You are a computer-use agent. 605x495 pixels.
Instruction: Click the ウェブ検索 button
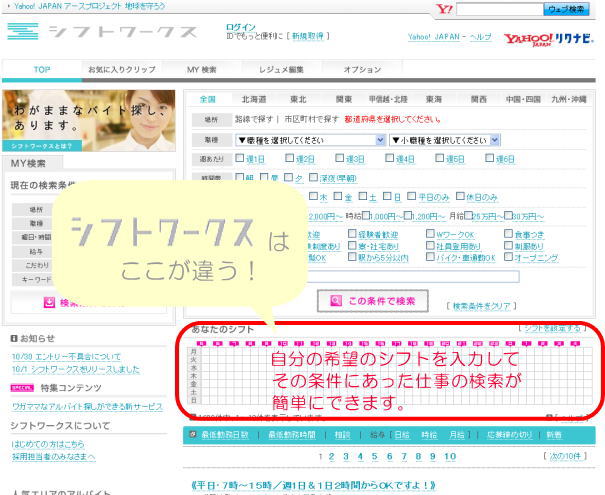point(566,9)
